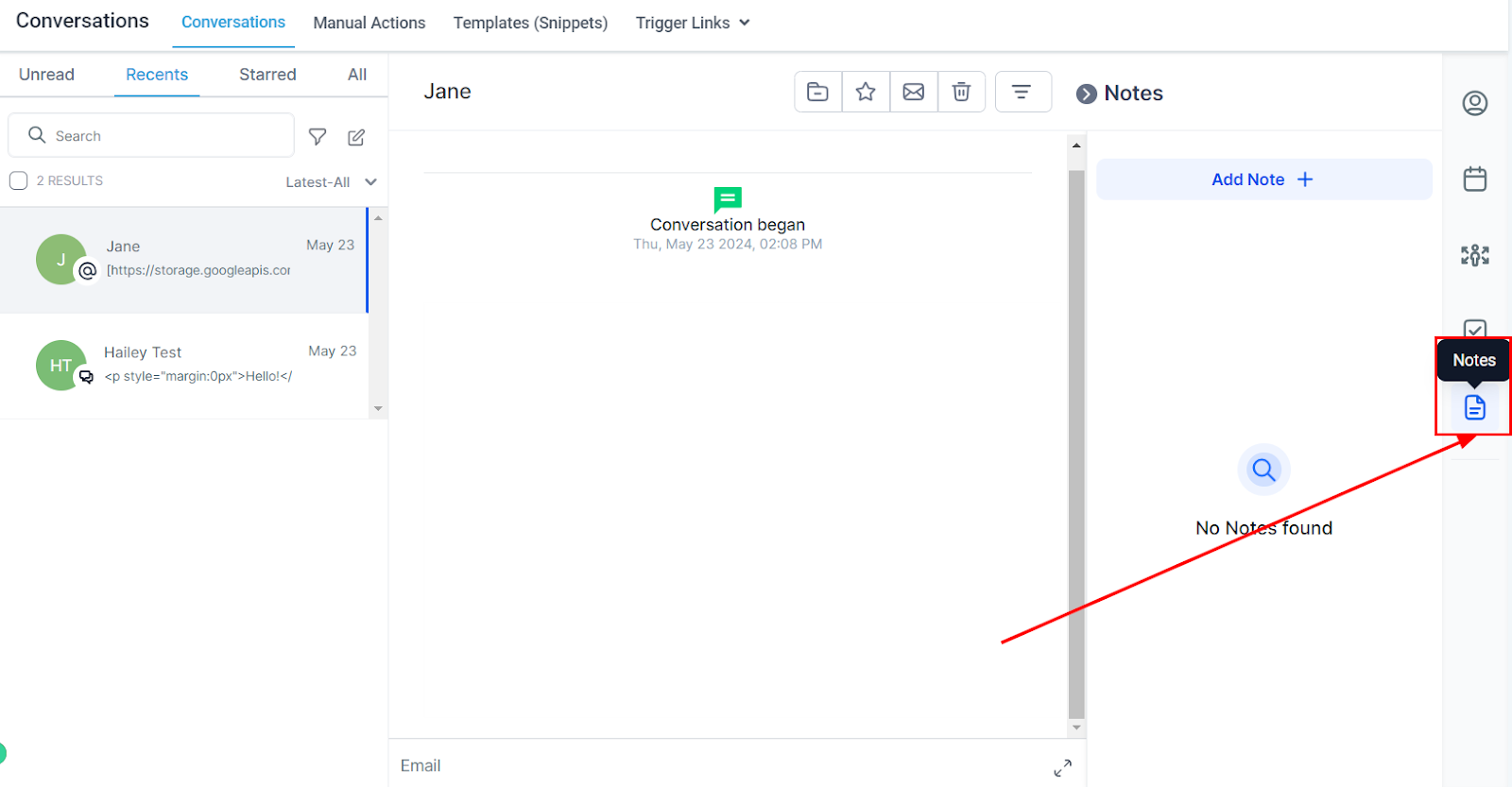1512x787 pixels.
Task: Click the Conversation began date text
Action: pos(728,244)
